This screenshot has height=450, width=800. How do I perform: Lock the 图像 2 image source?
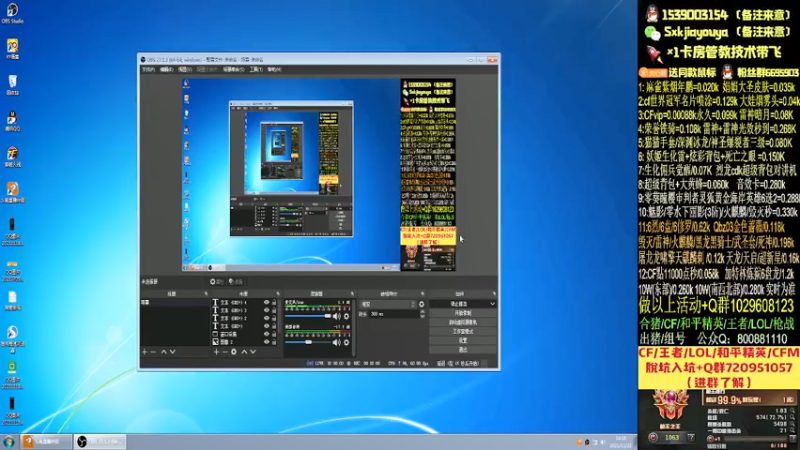(274, 342)
